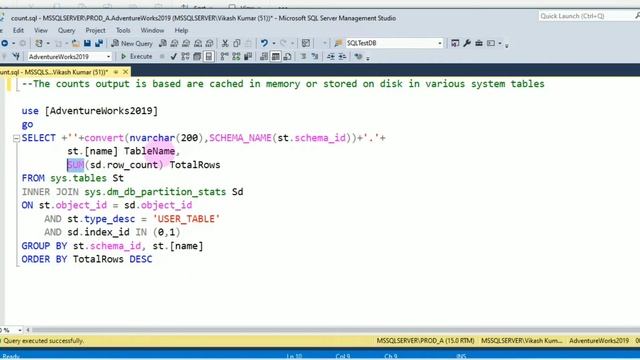Expand the Undo history dropdown arrow

[273, 43]
